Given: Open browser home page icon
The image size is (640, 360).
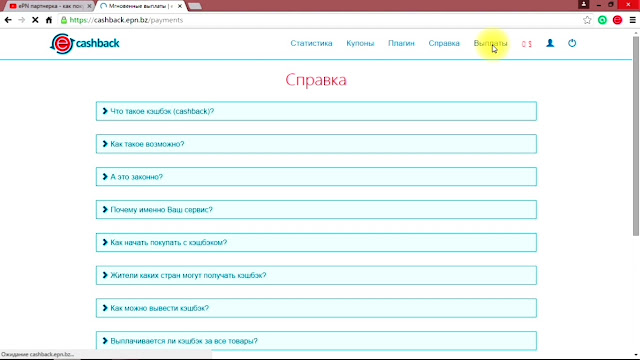Looking at the screenshot, I should tap(49, 20).
